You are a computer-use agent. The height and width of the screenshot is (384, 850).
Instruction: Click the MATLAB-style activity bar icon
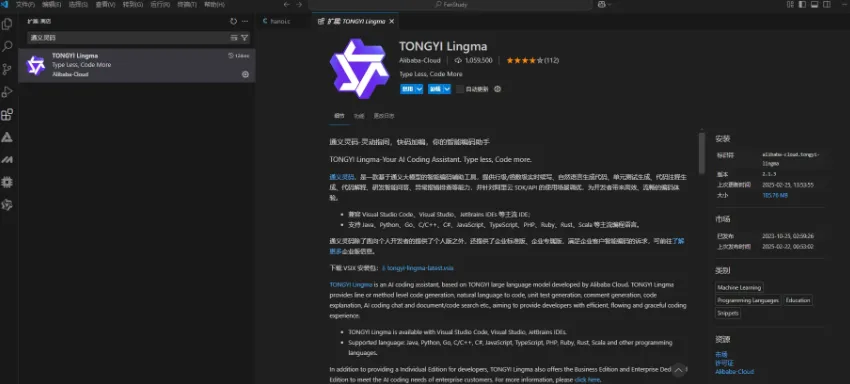(x=7, y=159)
